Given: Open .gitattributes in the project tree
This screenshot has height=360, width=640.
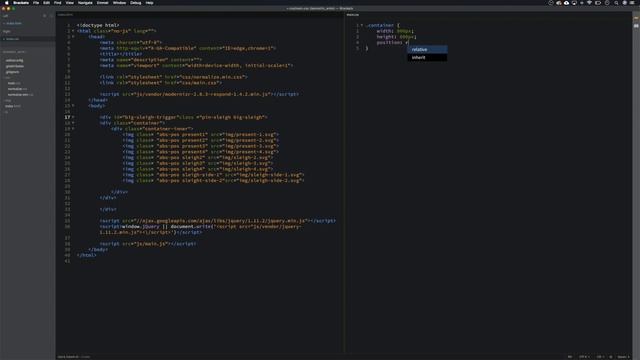Looking at the screenshot, I should coord(15,66).
